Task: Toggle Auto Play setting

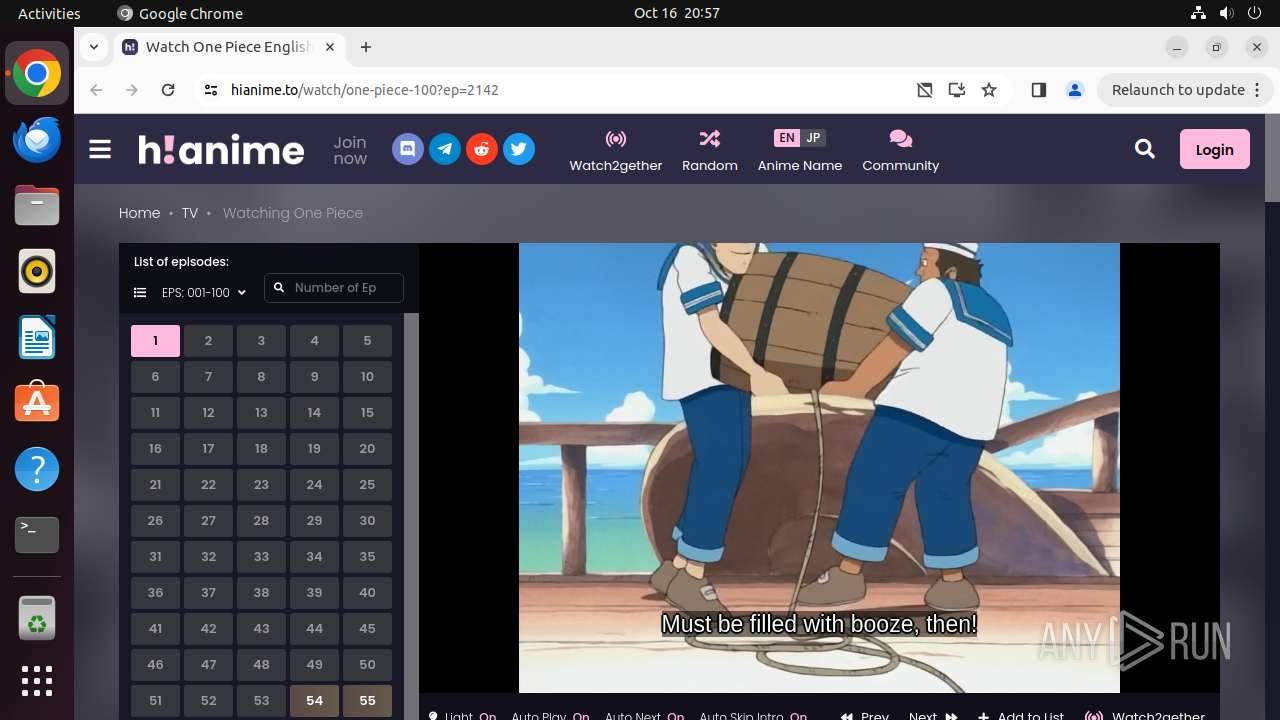Action: pos(551,716)
